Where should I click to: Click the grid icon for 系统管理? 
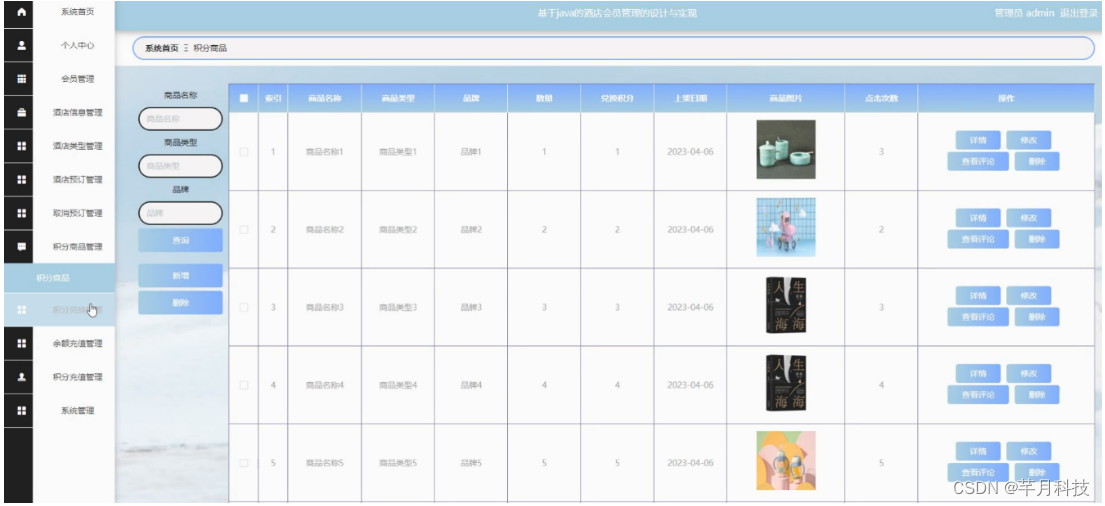[21, 410]
